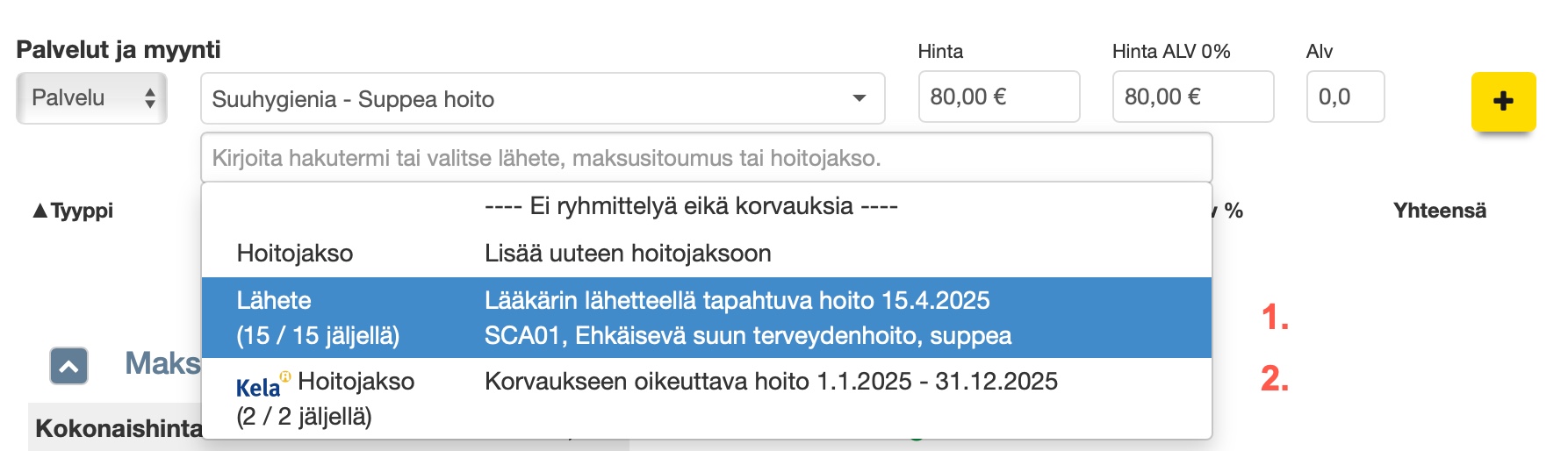
Task: Click the Kokonaishinta row label
Action: [119, 428]
